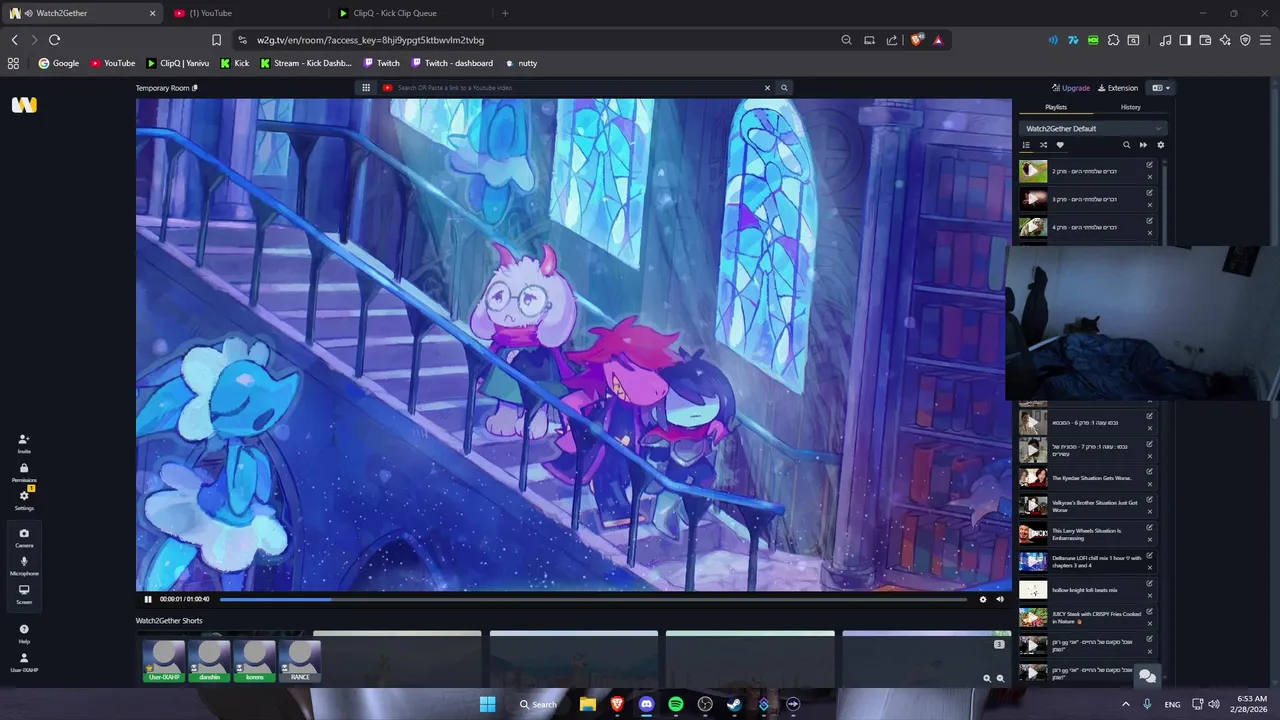This screenshot has width=1280, height=720.
Task: Remove Deltarune LOFI chill mix from playlist
Action: click(x=1150, y=568)
